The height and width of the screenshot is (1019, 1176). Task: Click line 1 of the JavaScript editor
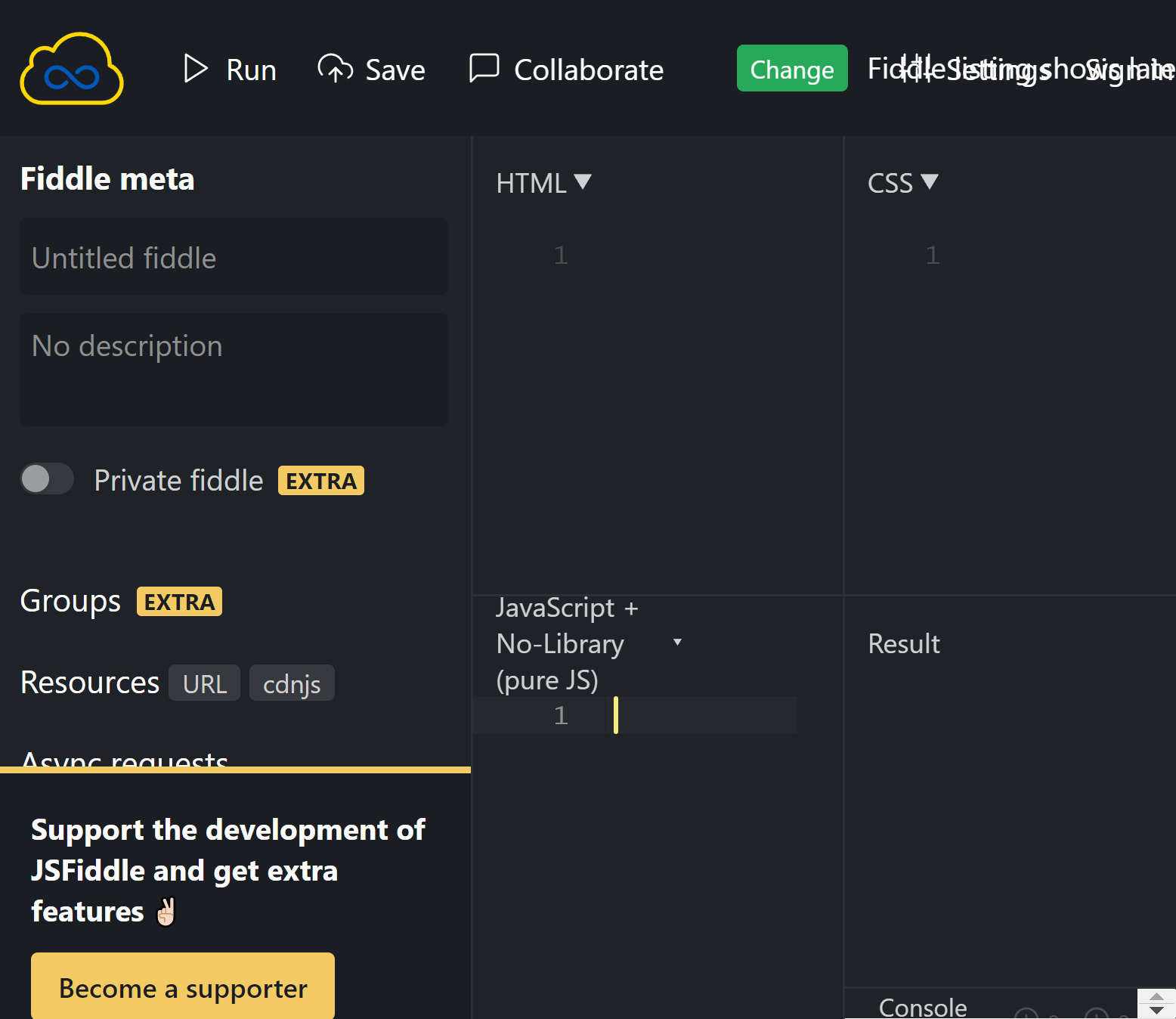click(x=635, y=715)
